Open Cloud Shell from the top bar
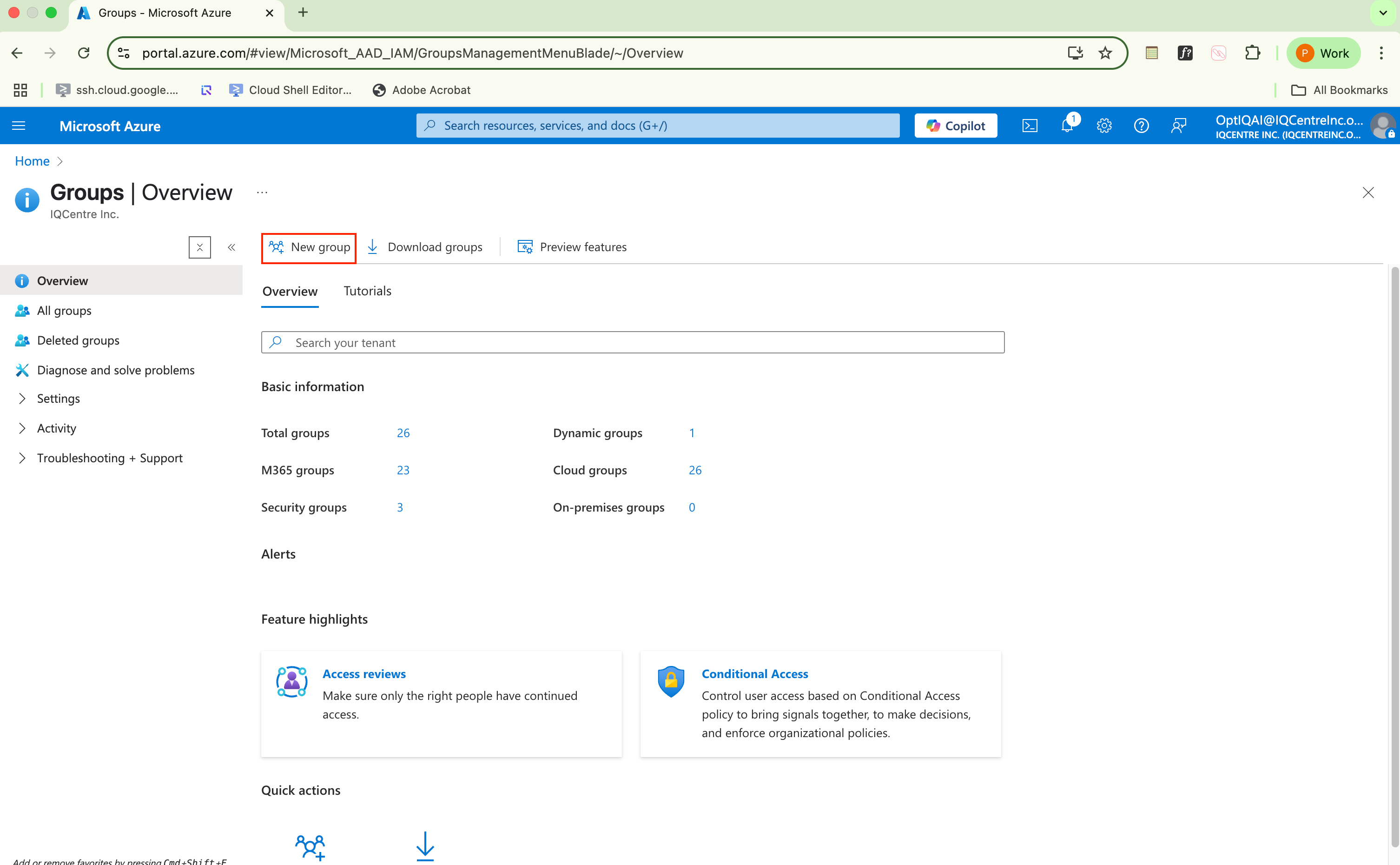1400x865 pixels. tap(1030, 125)
